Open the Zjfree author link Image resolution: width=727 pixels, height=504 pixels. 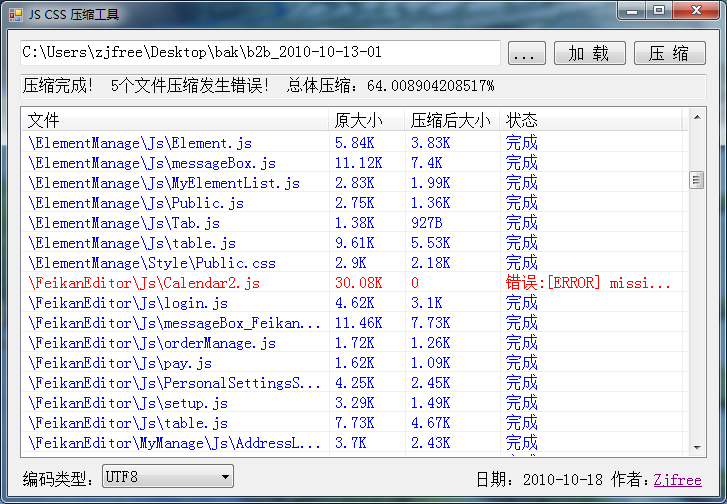[677, 479]
